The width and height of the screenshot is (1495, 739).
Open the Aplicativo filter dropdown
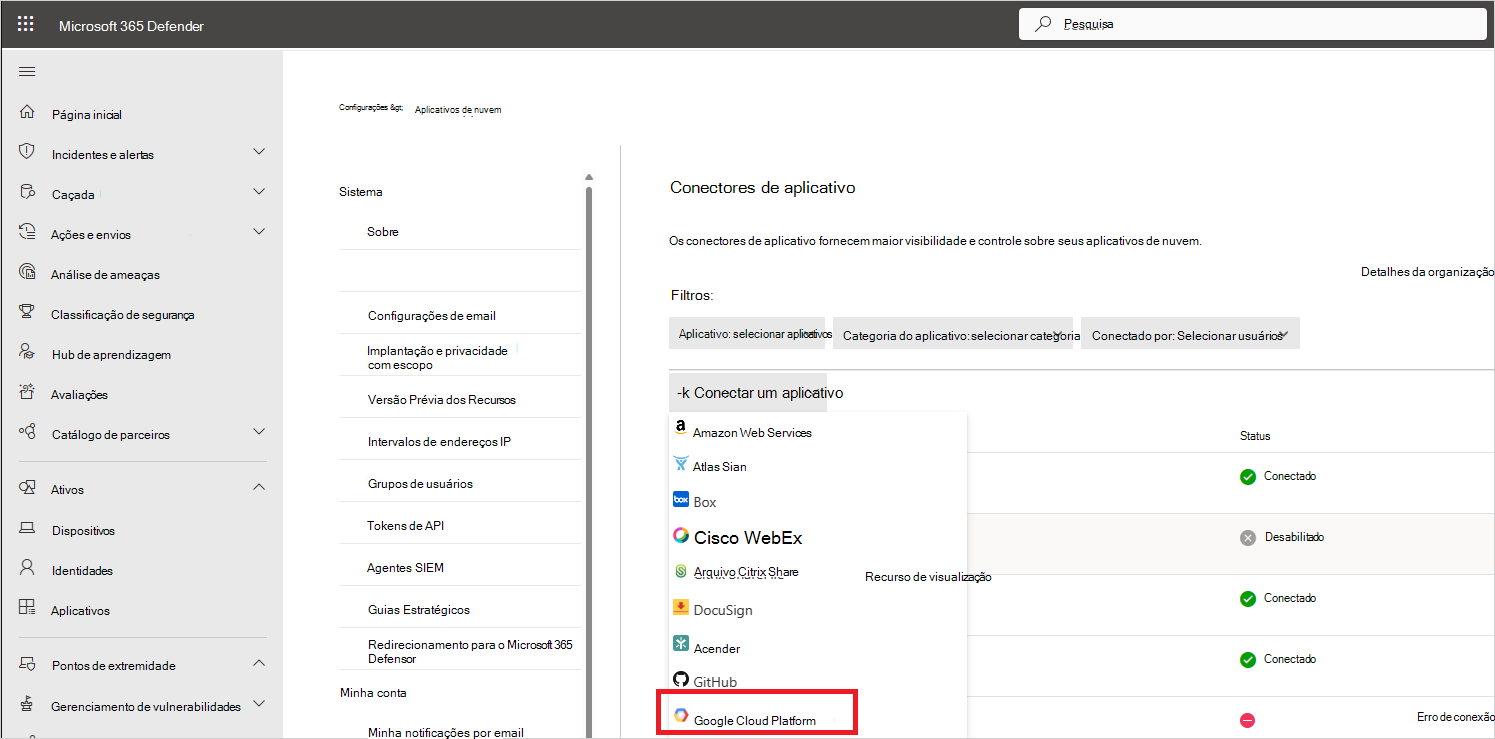[x=747, y=334]
